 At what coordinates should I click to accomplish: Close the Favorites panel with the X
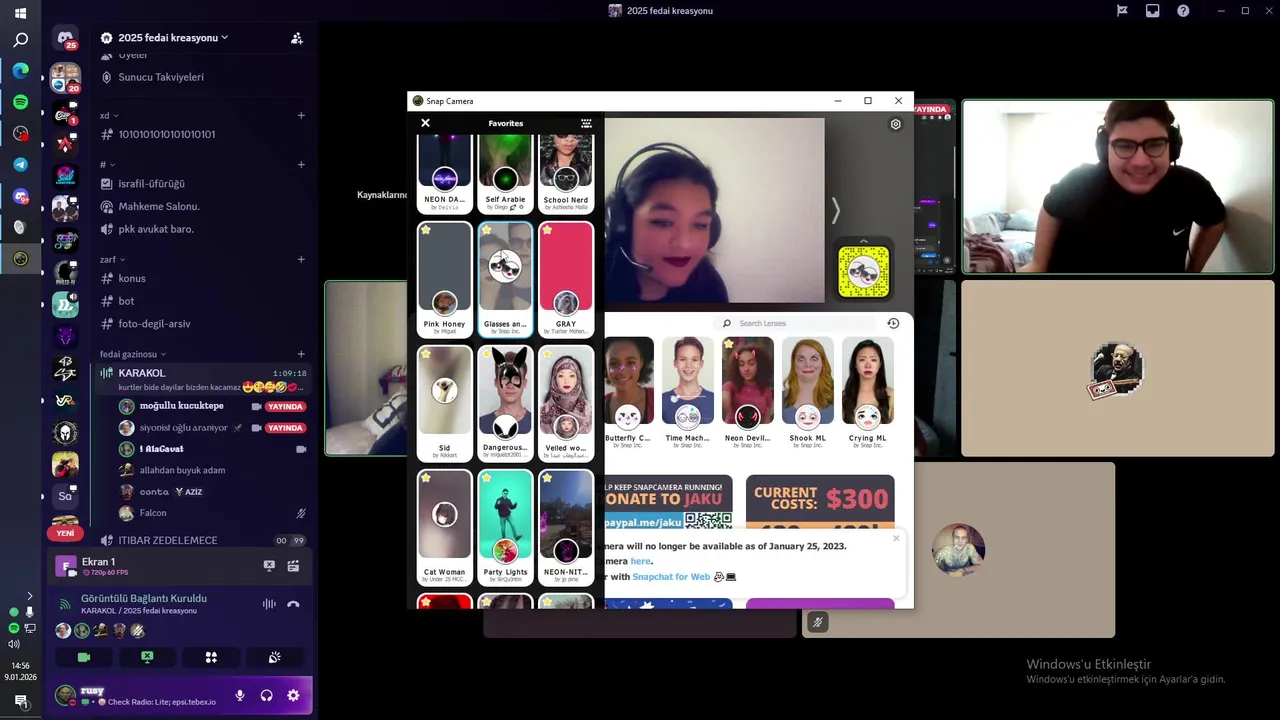pos(425,123)
